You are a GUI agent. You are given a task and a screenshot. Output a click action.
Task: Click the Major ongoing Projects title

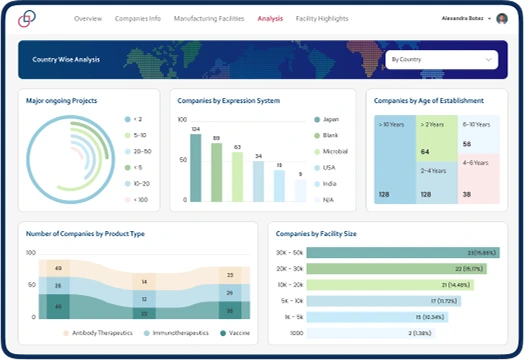click(61, 101)
